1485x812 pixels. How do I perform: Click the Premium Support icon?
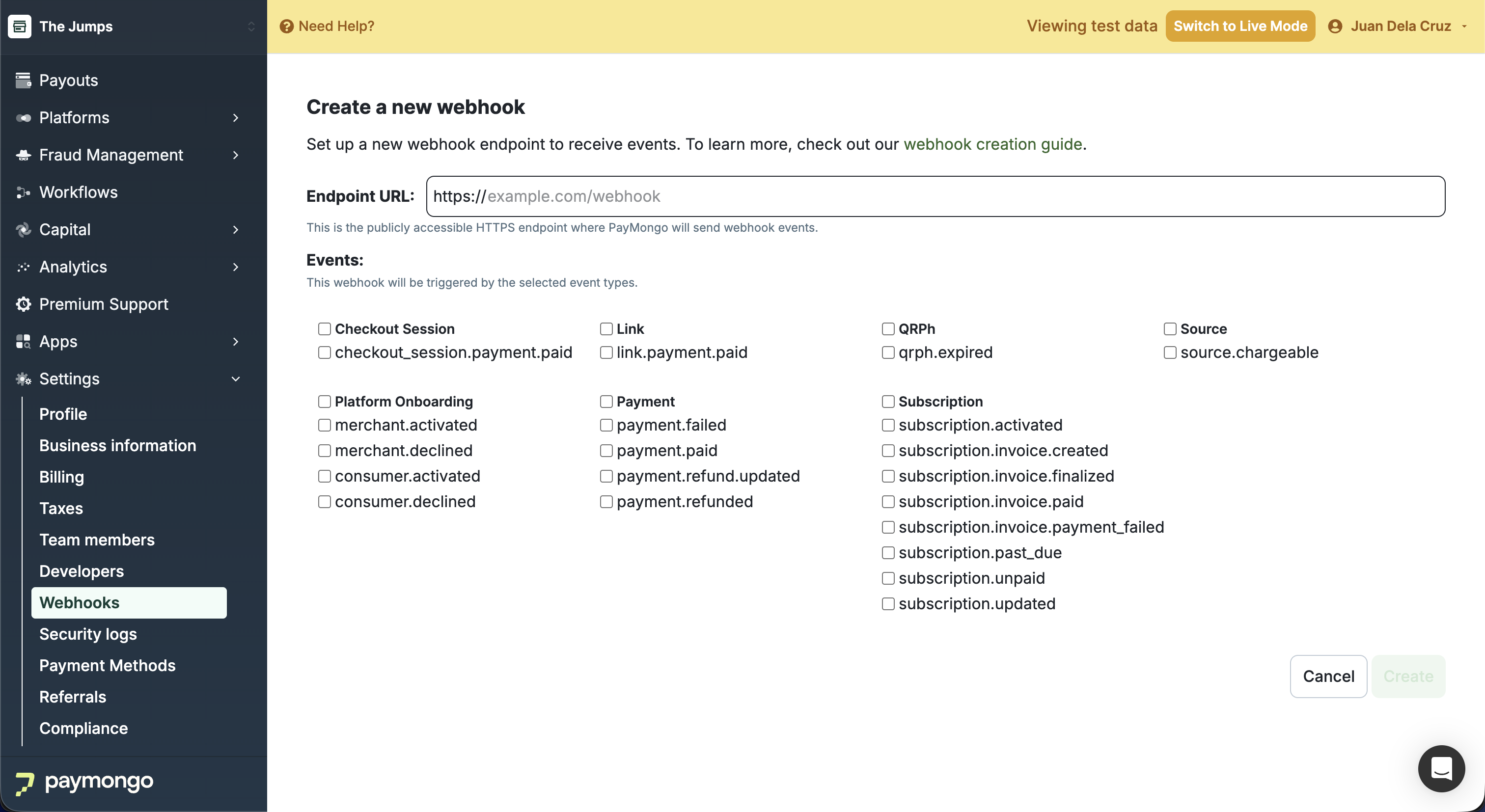tap(23, 304)
